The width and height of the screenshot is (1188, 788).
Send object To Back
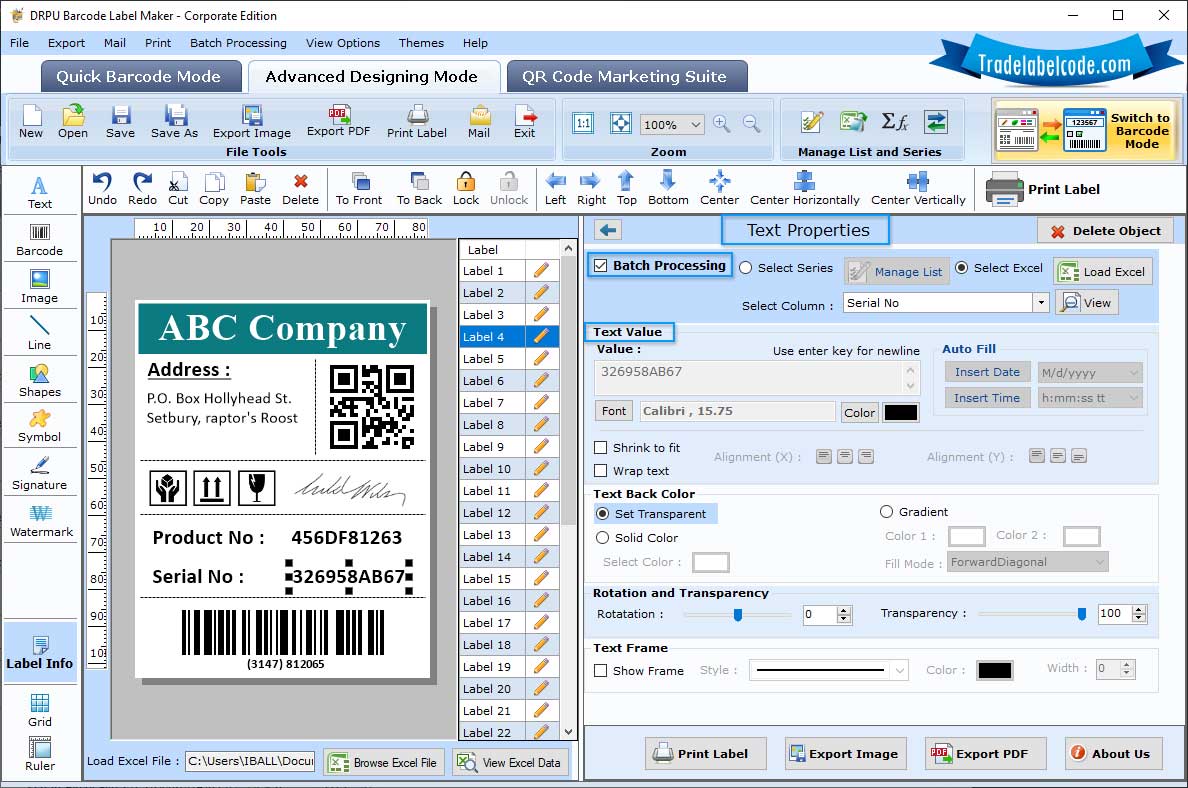tap(419, 189)
